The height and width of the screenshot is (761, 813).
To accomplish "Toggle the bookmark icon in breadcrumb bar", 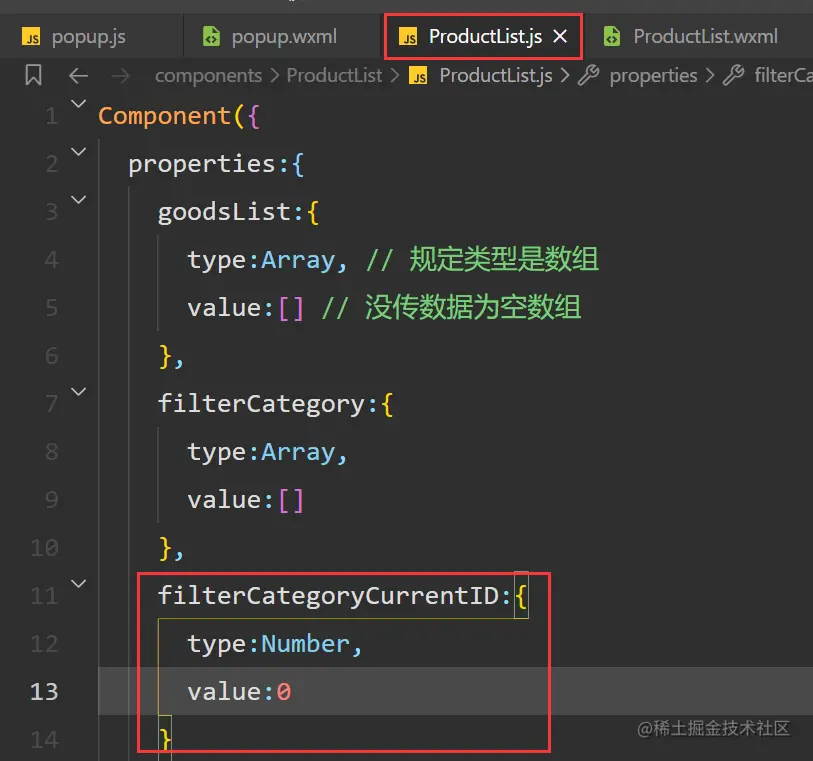I will 34,75.
